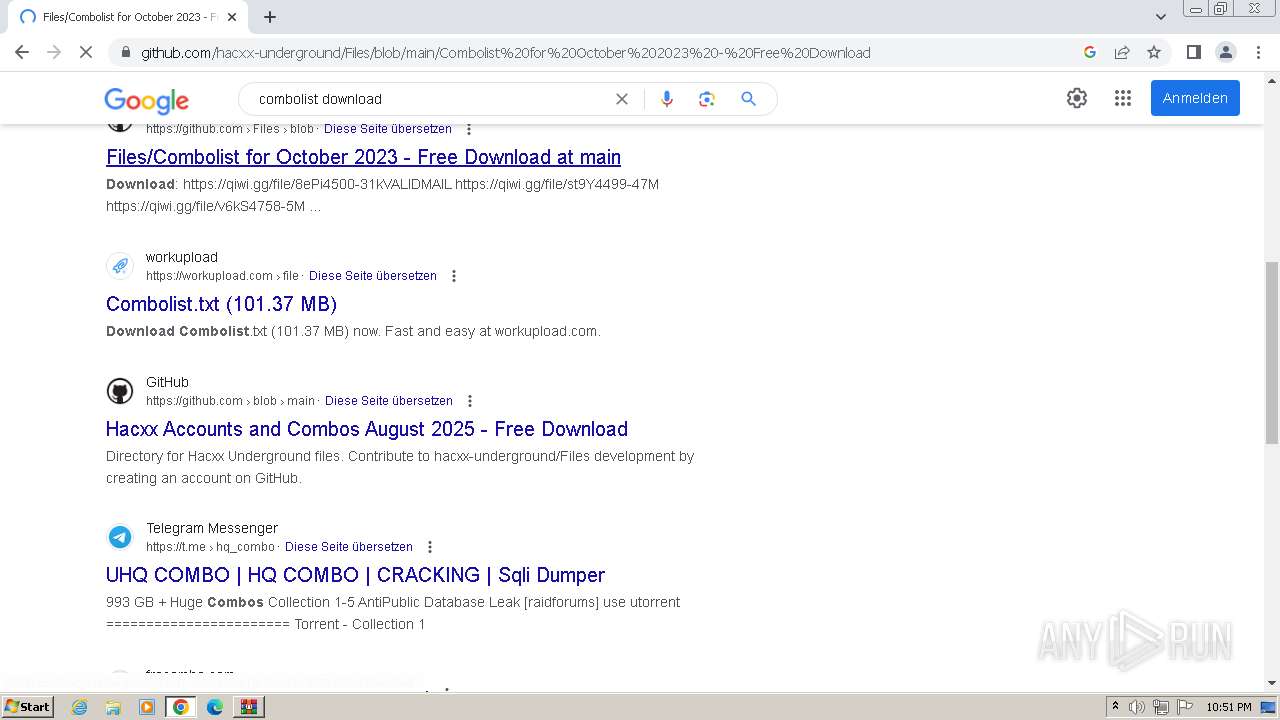Open the network tray icon
Image resolution: width=1280 pixels, height=720 pixels.
tap(1160, 707)
